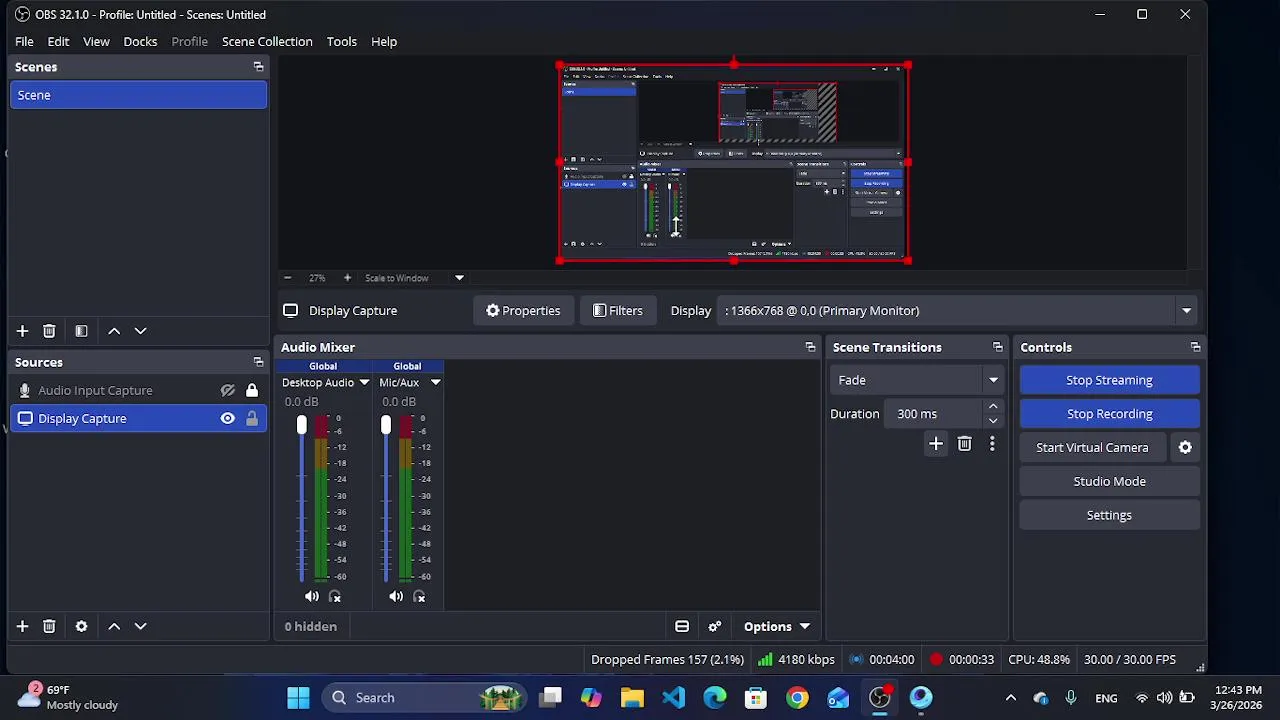Show hidden system tray icons chevron
Viewport: 1280px width, 720px height.
1011,698
